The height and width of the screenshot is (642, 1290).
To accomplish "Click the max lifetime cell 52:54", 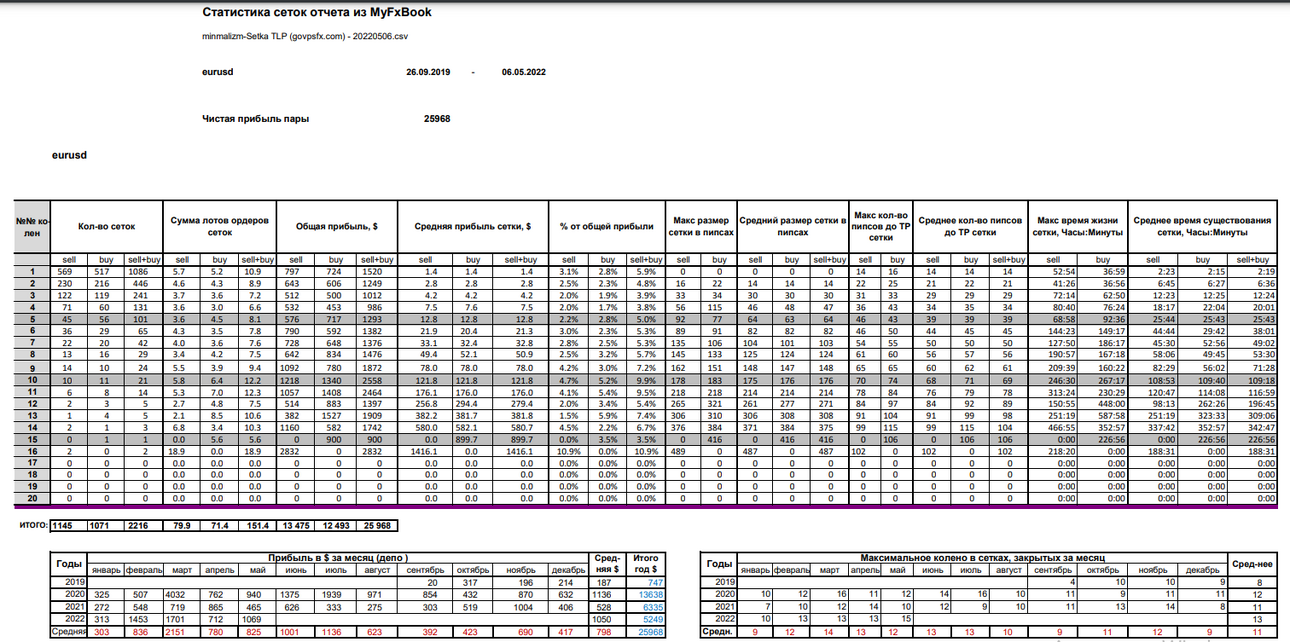I will tap(1055, 271).
